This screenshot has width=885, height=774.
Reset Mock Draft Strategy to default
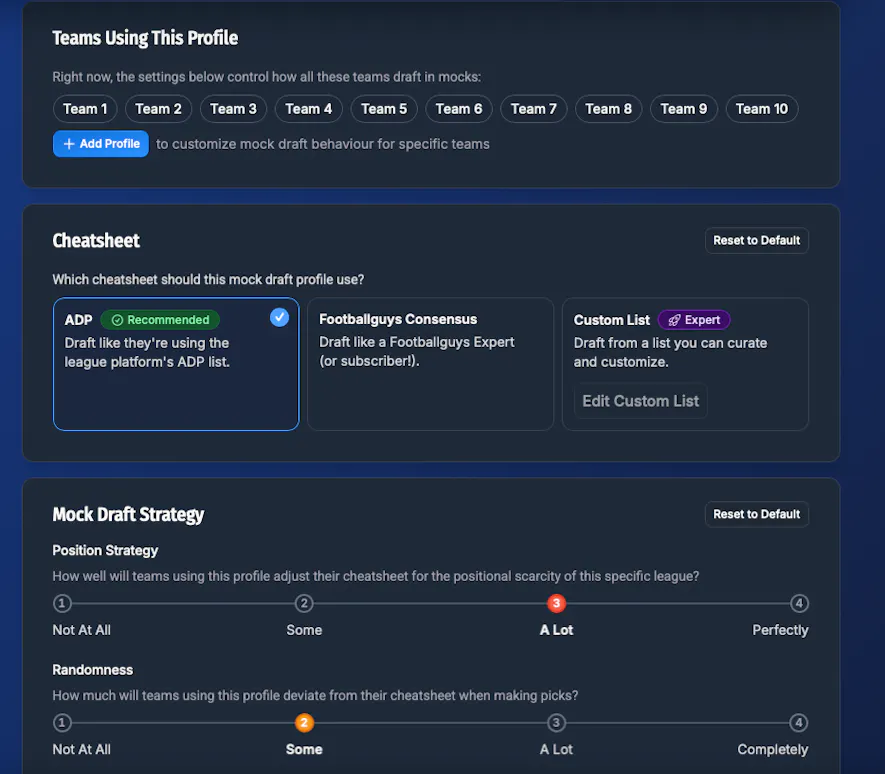coord(756,514)
